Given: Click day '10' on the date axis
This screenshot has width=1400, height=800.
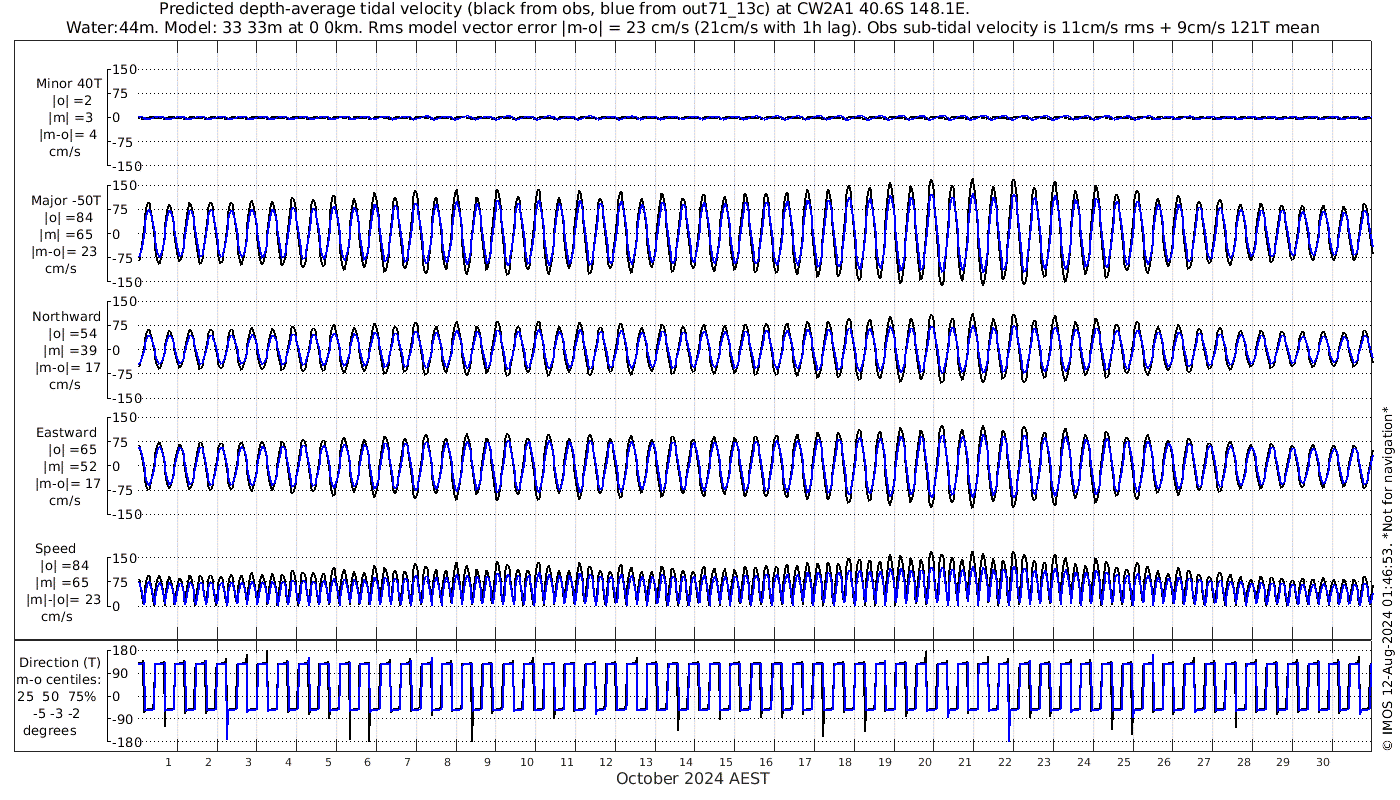Looking at the screenshot, I should click(x=527, y=761).
